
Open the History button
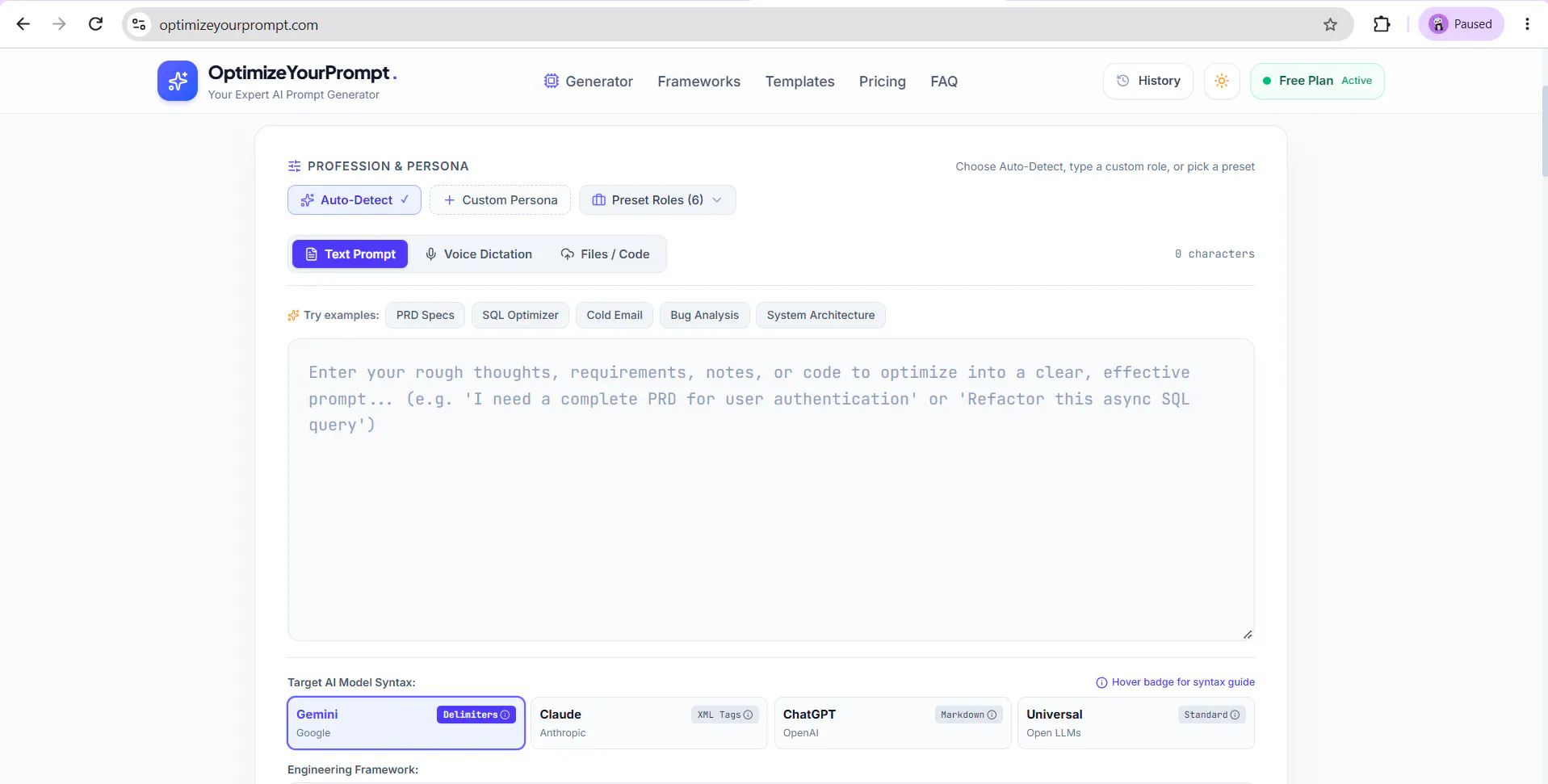1147,81
